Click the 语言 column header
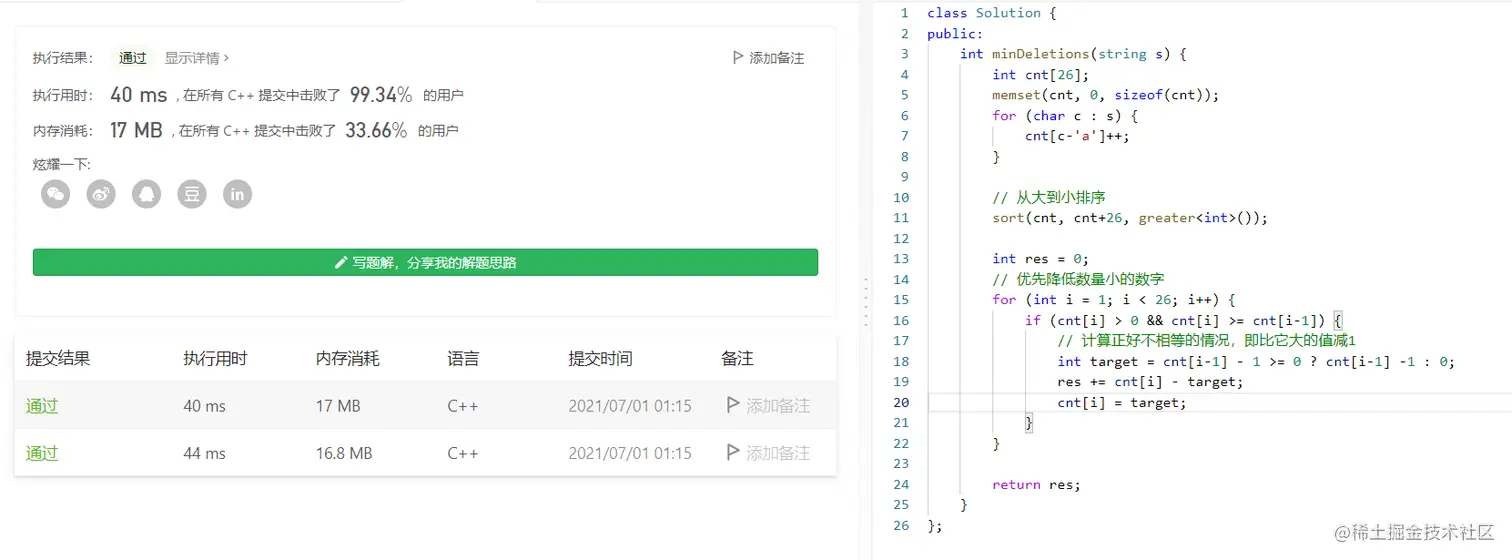The height and width of the screenshot is (560, 1512). click(463, 358)
